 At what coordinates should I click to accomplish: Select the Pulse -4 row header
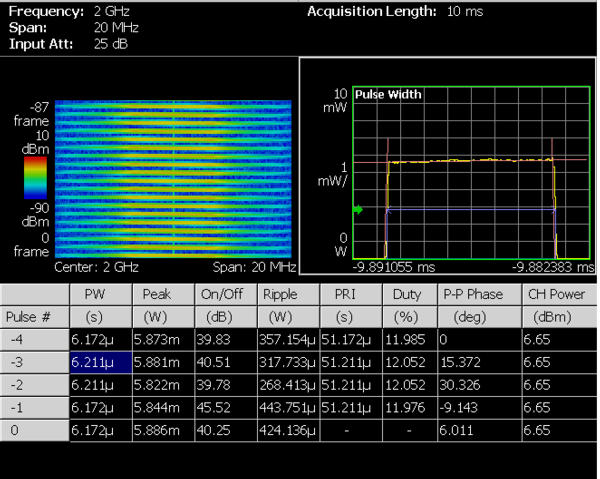tap(34, 339)
